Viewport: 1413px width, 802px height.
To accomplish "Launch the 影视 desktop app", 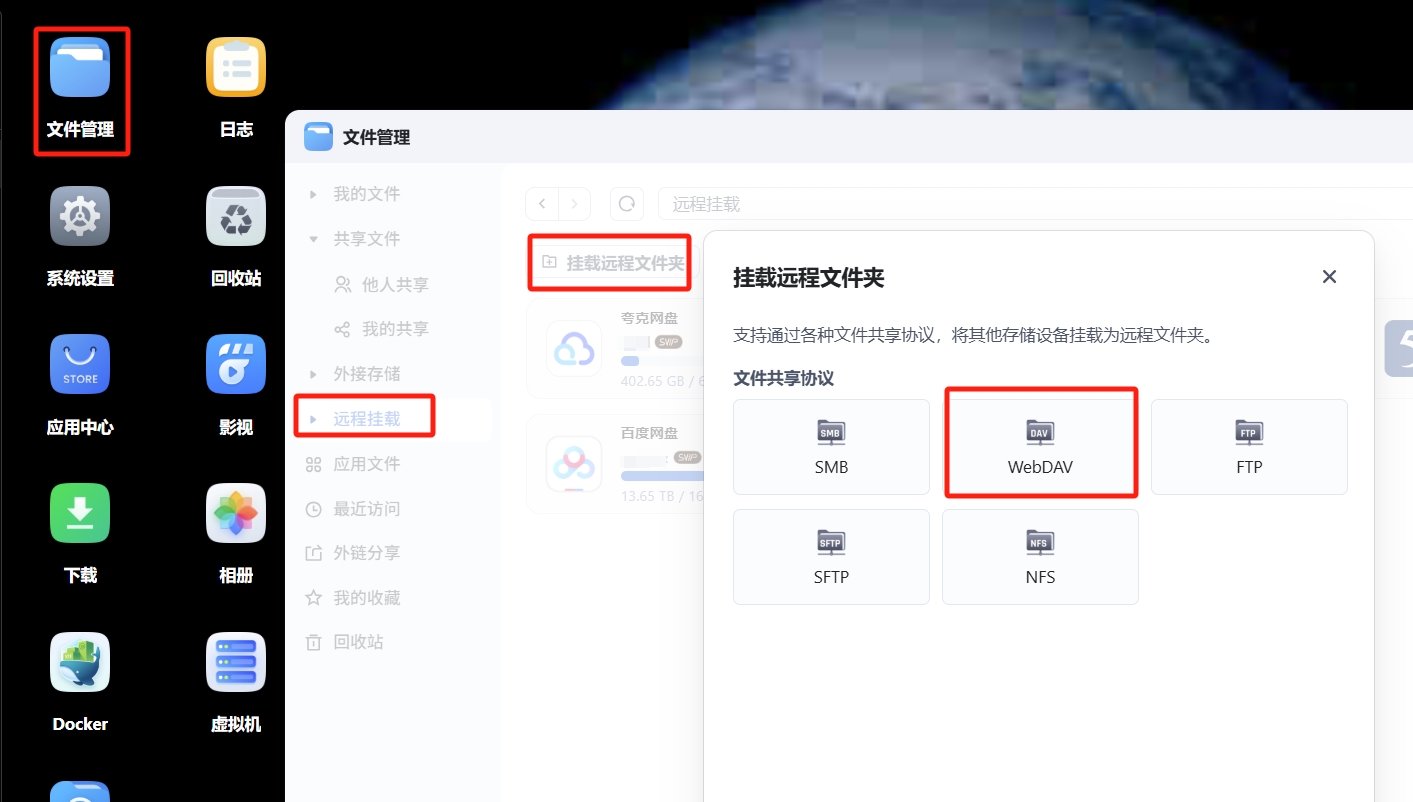I will (x=236, y=365).
